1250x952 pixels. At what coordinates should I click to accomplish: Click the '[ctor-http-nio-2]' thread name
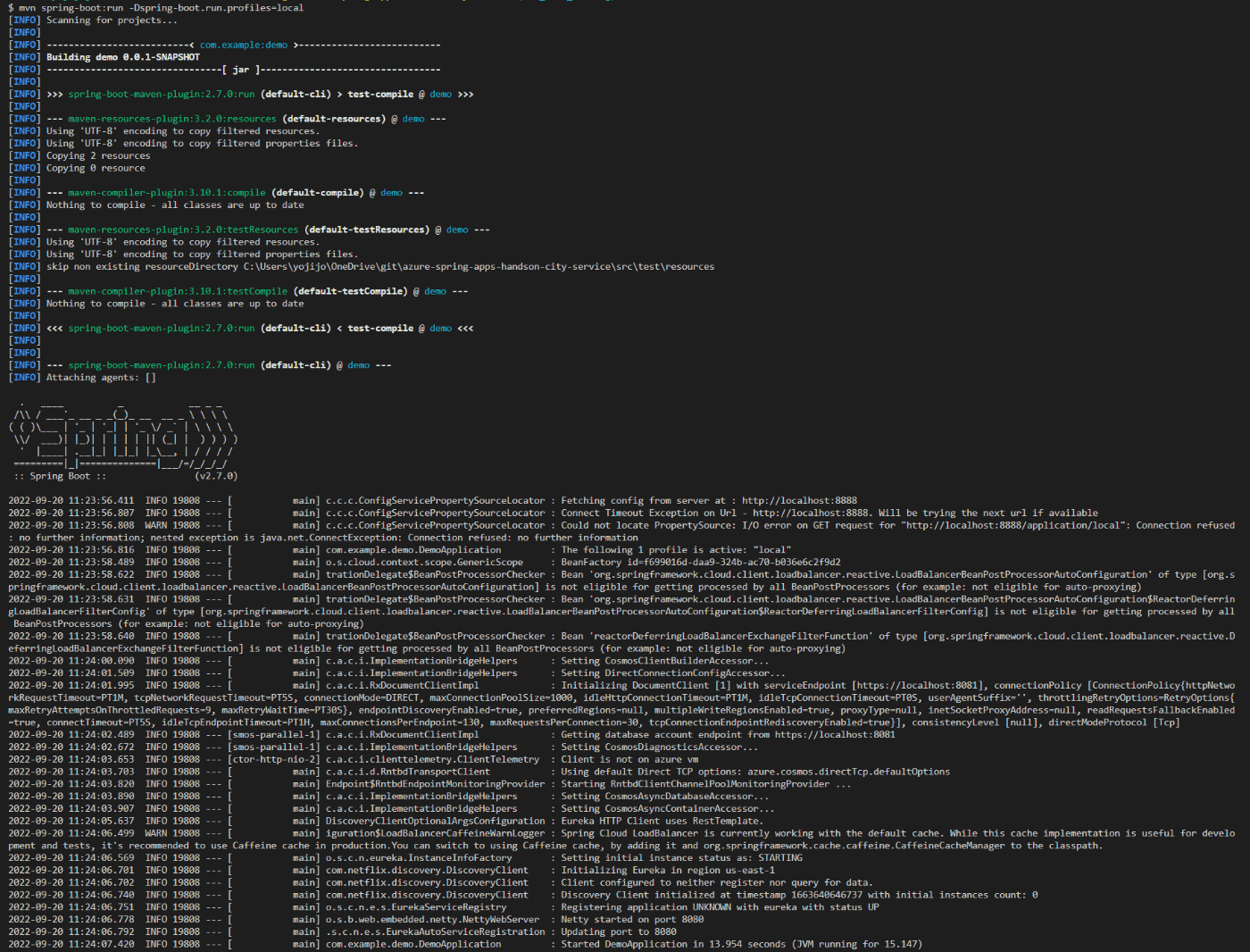273,760
